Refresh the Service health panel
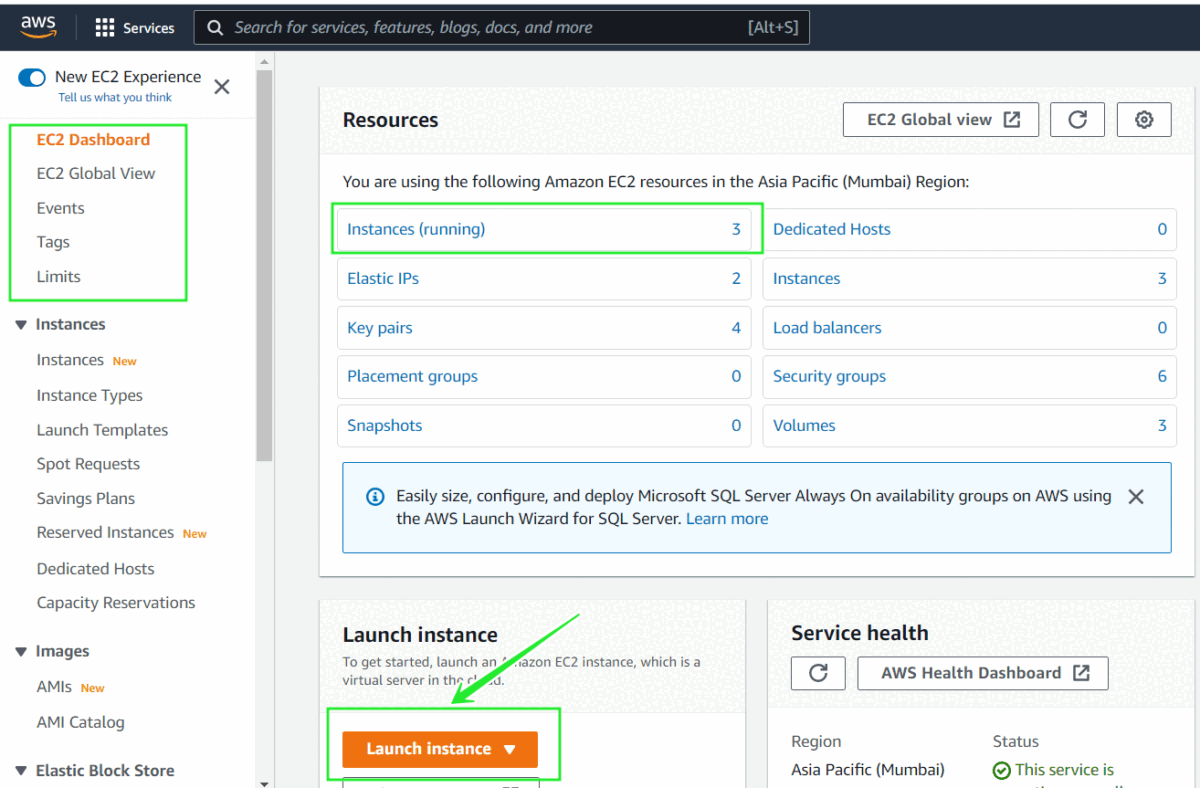Viewport: 1200px width, 788px height. [818, 673]
